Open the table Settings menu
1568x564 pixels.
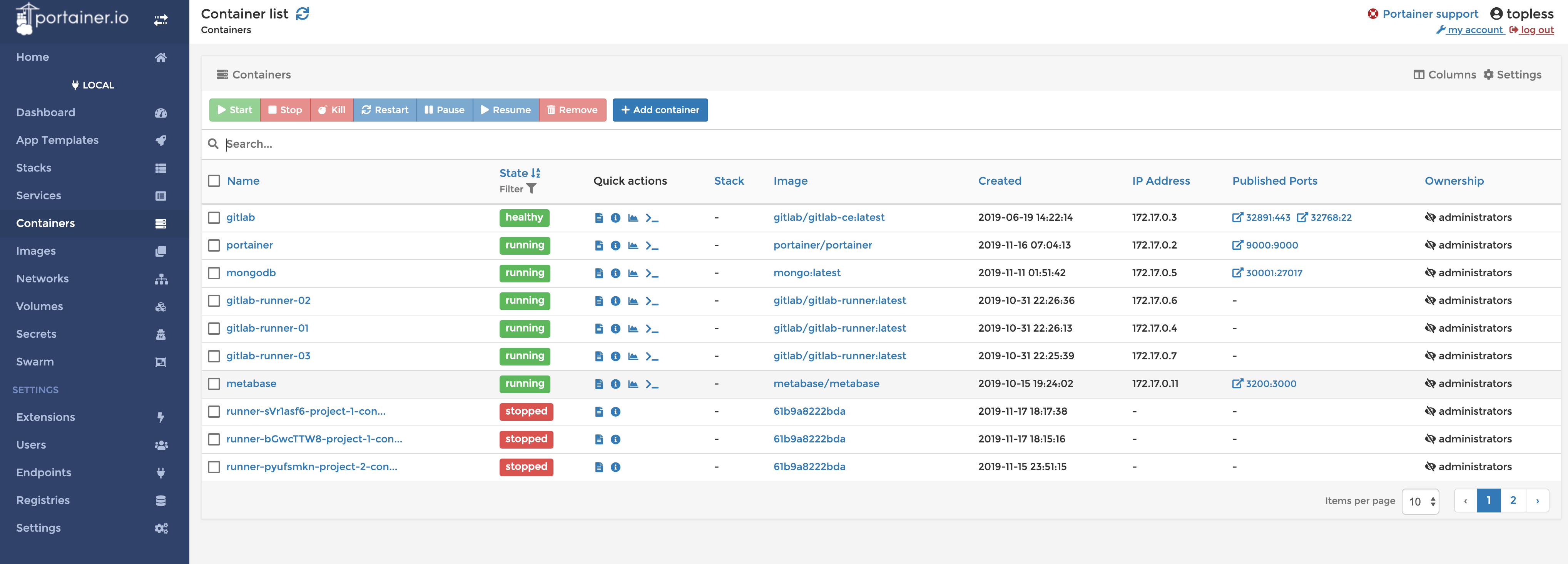click(x=1513, y=75)
